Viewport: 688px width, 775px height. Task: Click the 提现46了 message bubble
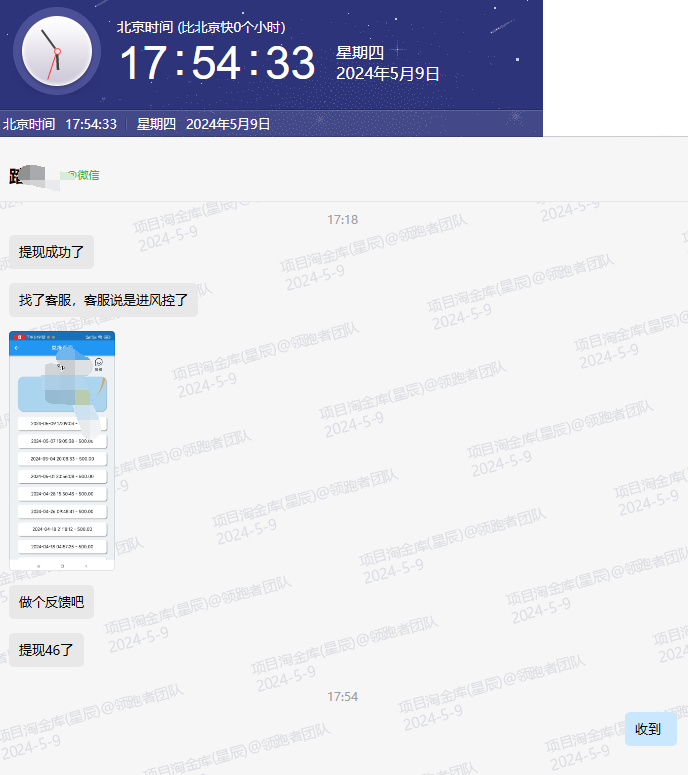pyautogui.click(x=47, y=650)
